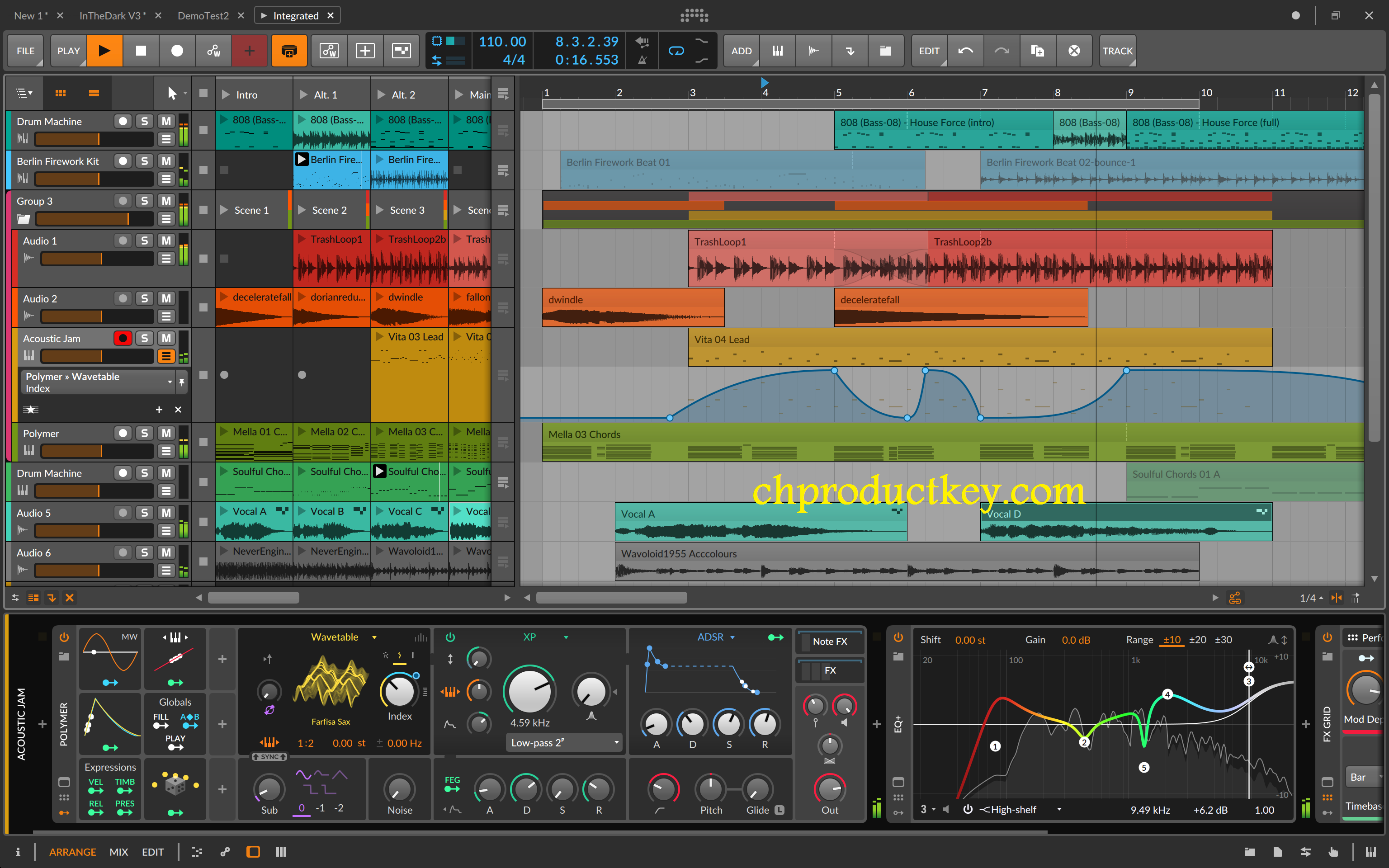1389x868 pixels.
Task: Open the Low-pass 2P filter mode dropdown
Action: point(564,742)
